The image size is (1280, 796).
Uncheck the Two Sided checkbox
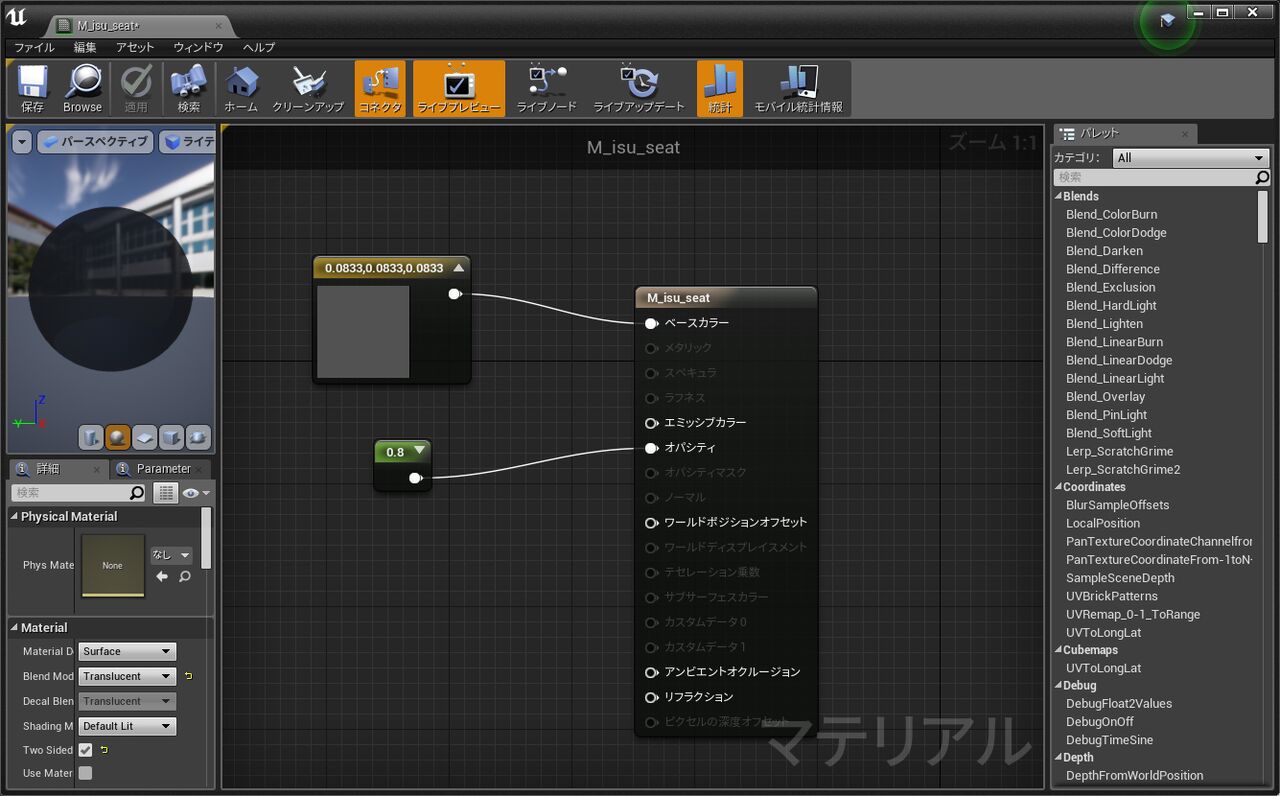point(86,750)
